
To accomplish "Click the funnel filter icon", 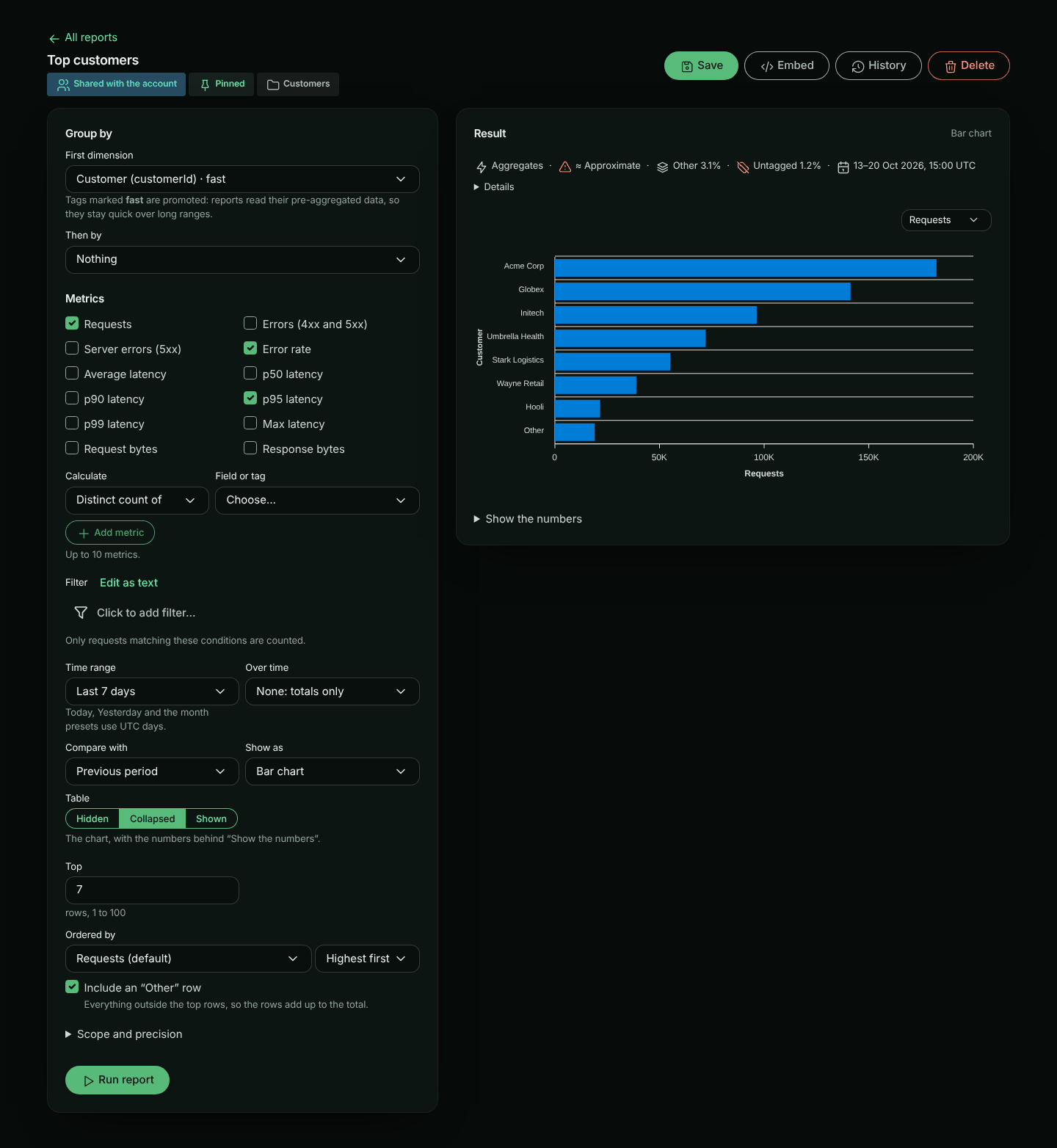I will (x=81, y=612).
